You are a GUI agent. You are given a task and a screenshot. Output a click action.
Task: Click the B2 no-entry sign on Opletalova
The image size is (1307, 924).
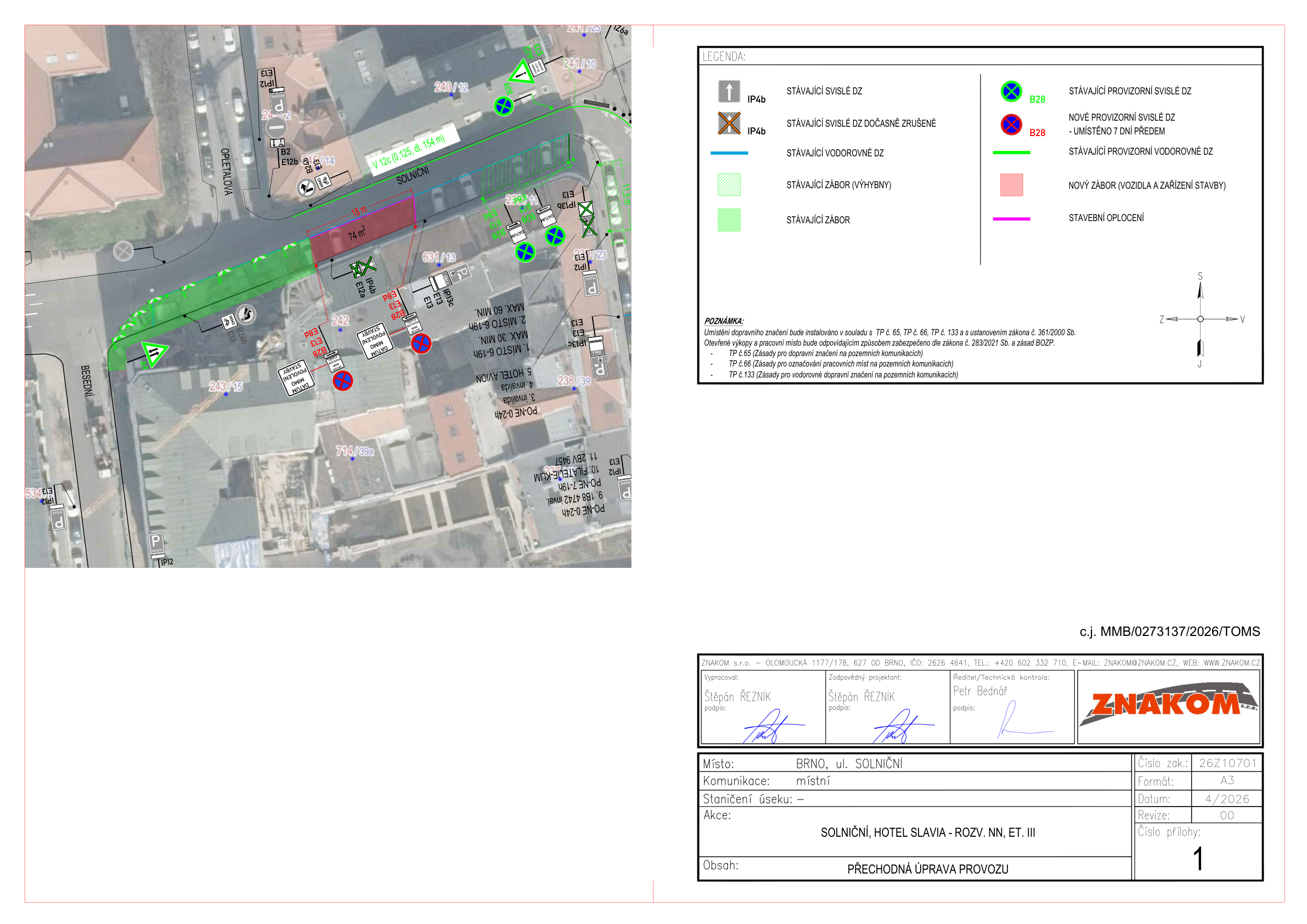[x=276, y=126]
